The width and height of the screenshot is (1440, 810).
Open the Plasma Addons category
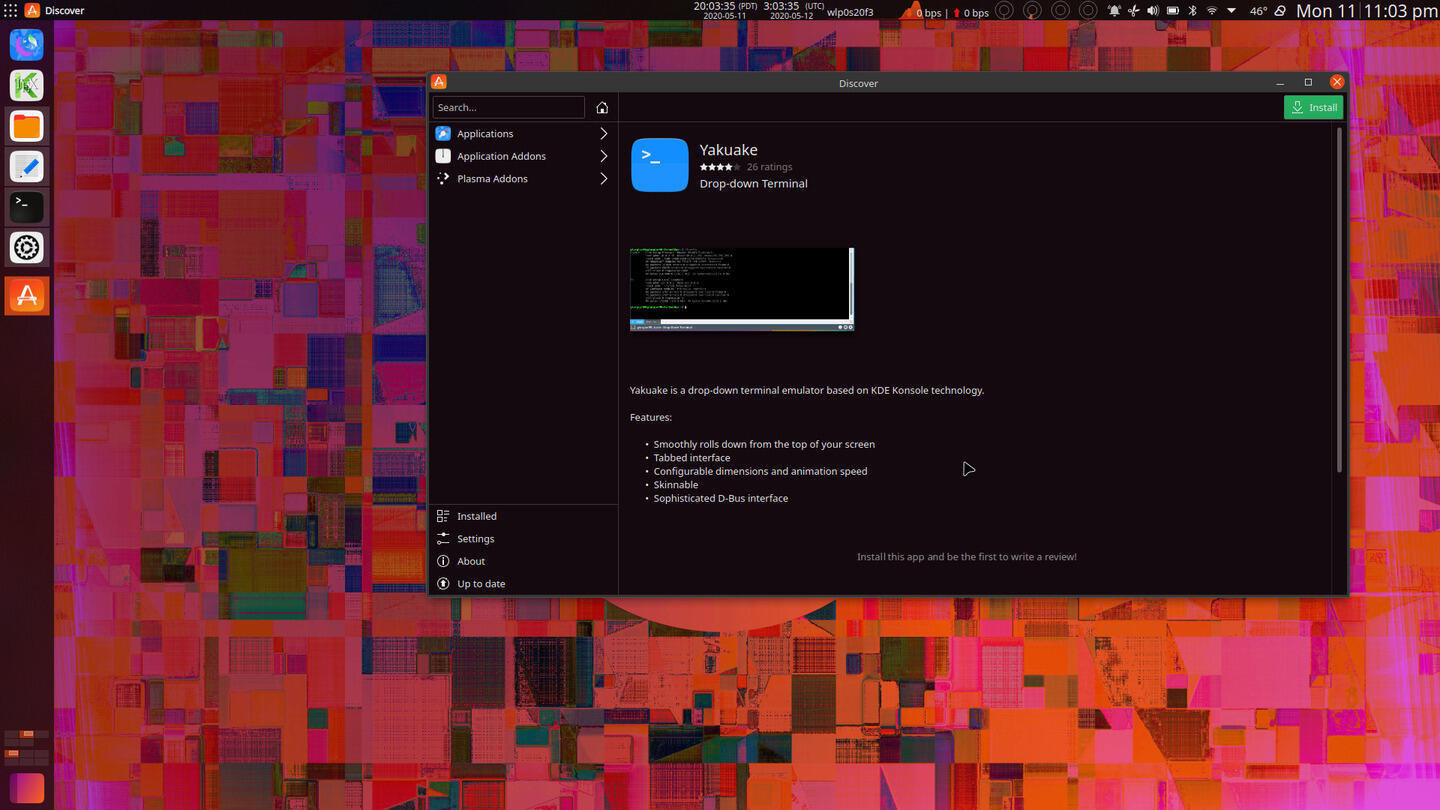pos(523,178)
